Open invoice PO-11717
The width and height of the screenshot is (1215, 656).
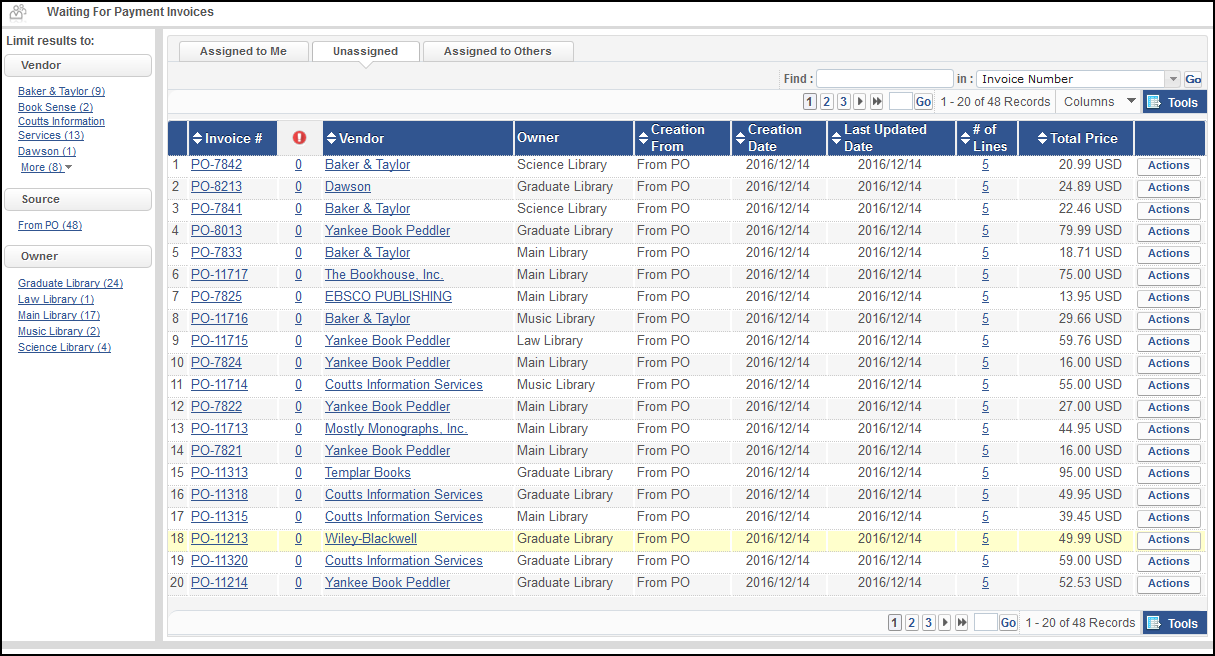[219, 275]
